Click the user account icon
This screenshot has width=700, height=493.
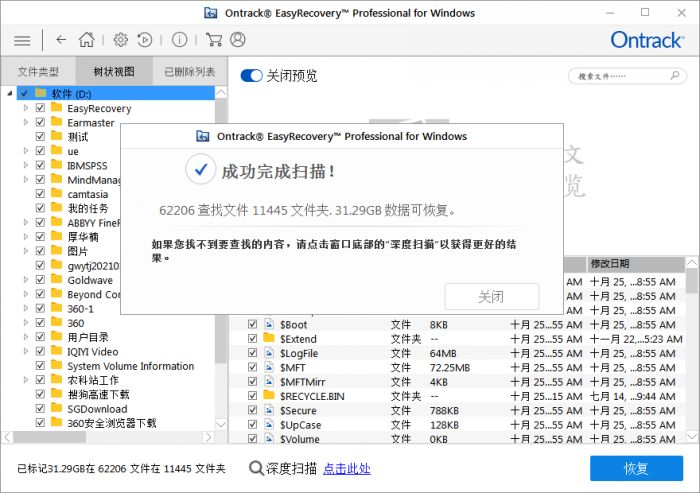point(238,40)
